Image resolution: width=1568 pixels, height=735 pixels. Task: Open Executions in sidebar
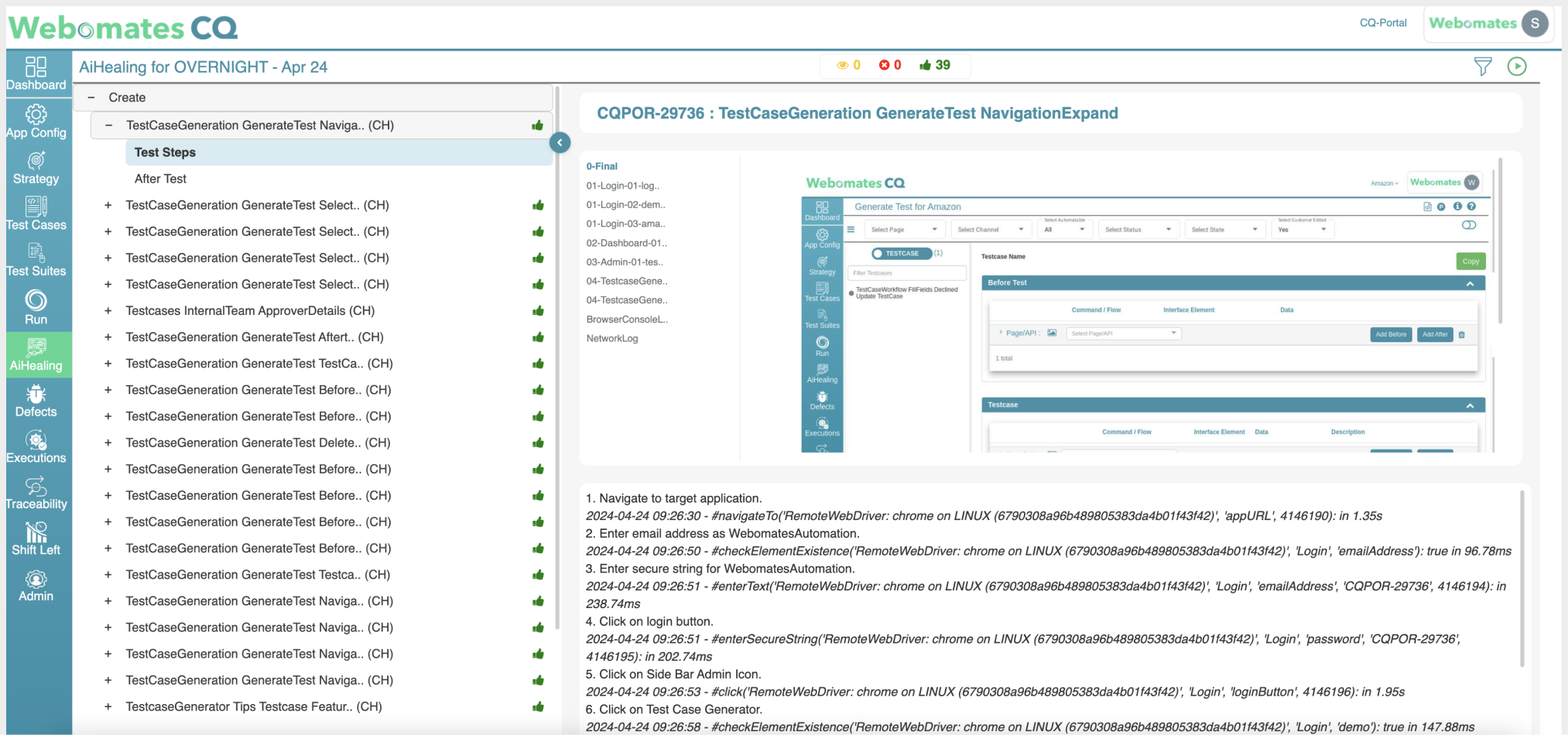pos(36,447)
